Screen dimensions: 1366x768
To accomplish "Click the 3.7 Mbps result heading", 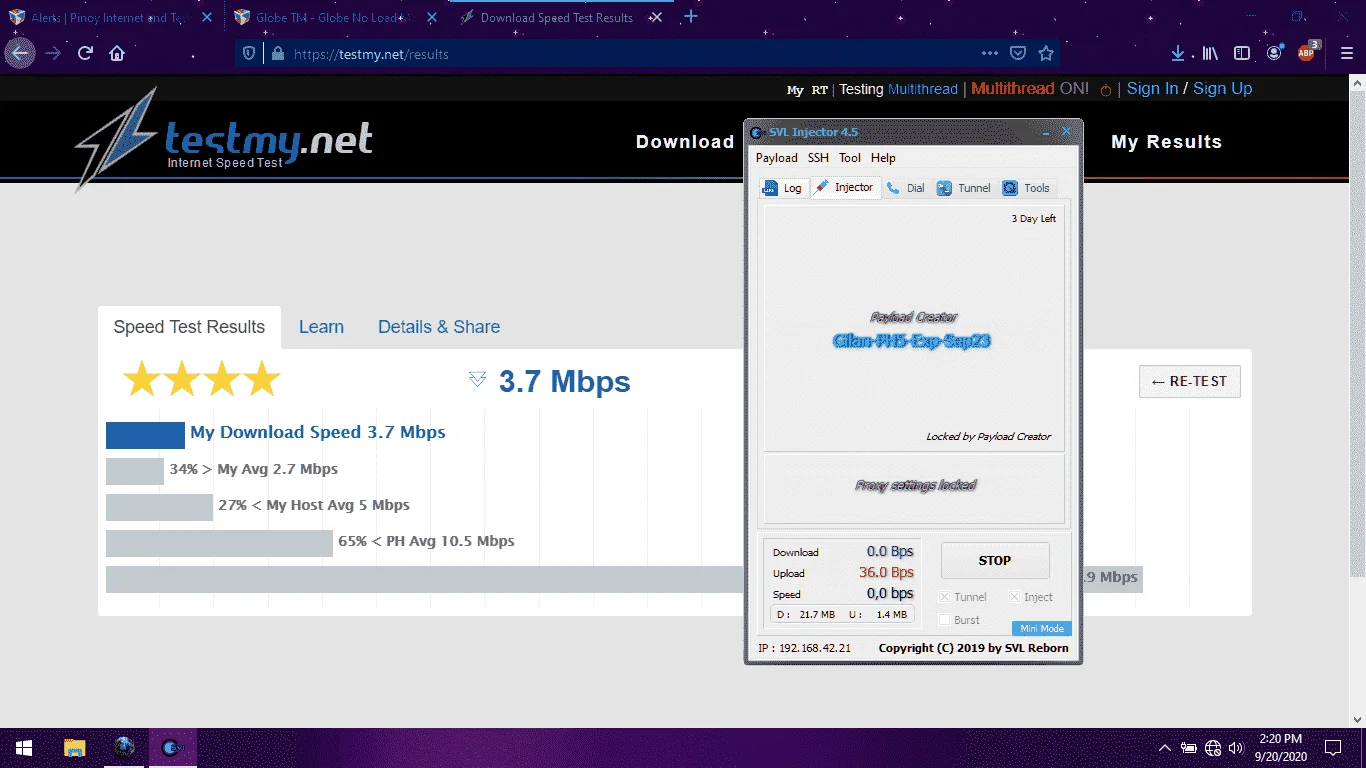I will pyautogui.click(x=564, y=381).
